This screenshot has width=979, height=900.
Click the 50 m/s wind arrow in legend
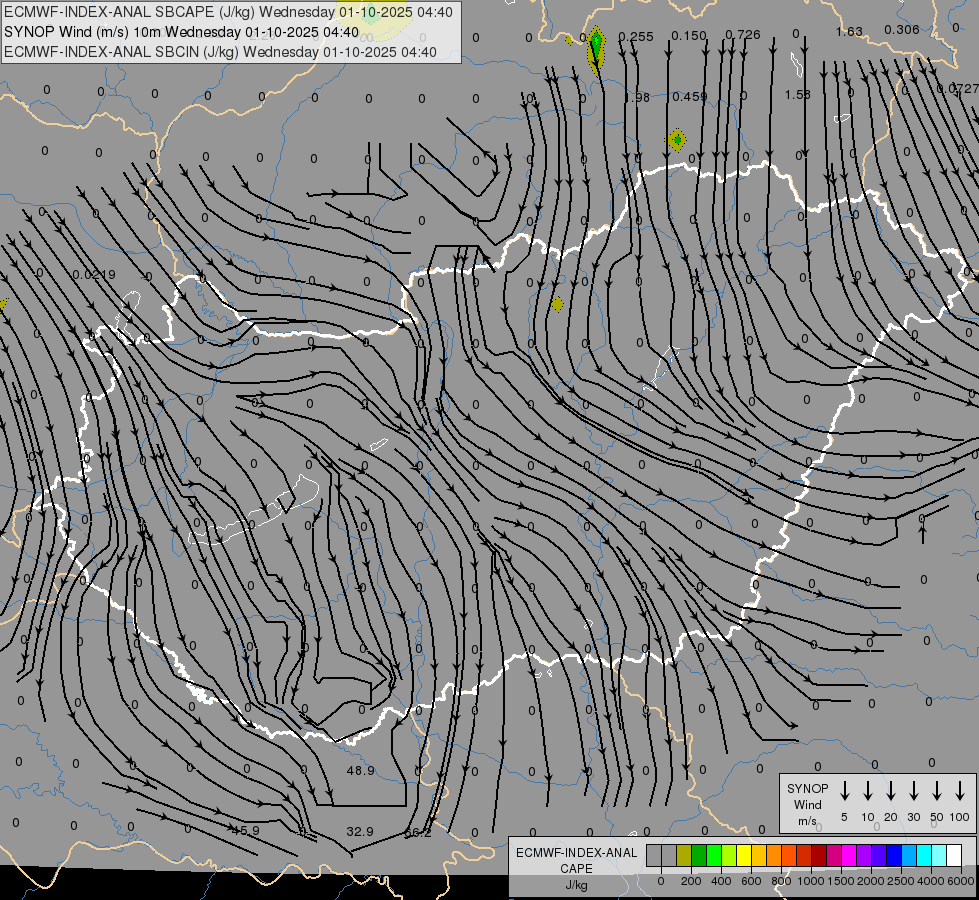[937, 791]
